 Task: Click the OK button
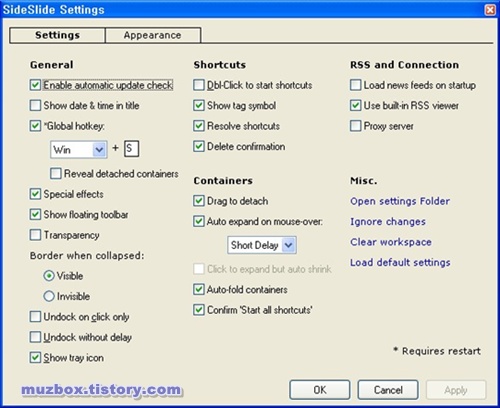(x=320, y=390)
